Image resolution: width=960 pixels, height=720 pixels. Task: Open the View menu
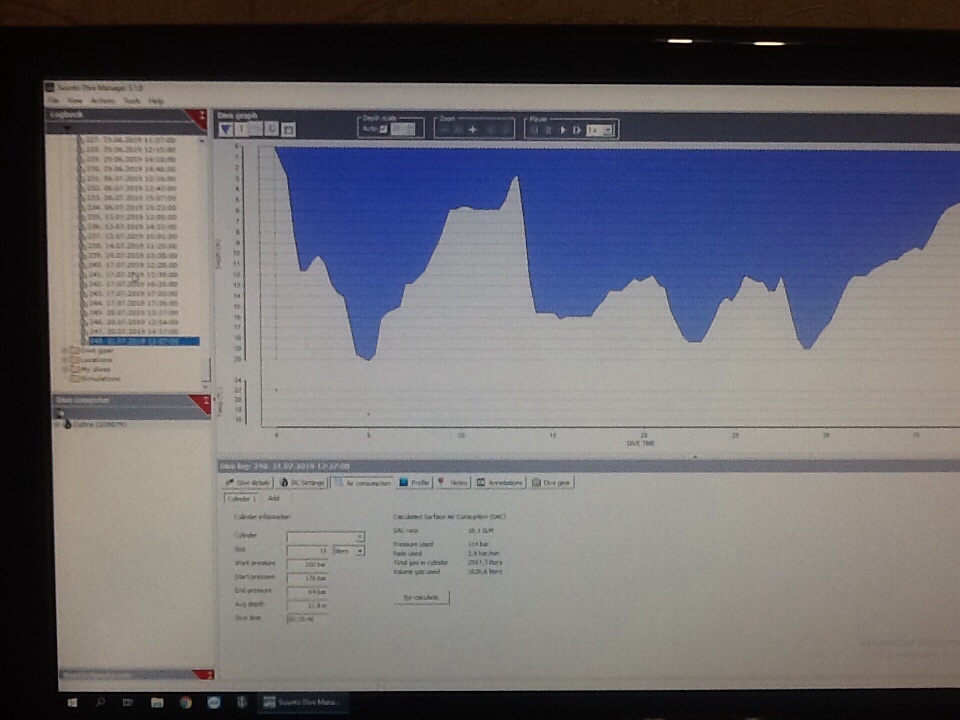[x=75, y=100]
